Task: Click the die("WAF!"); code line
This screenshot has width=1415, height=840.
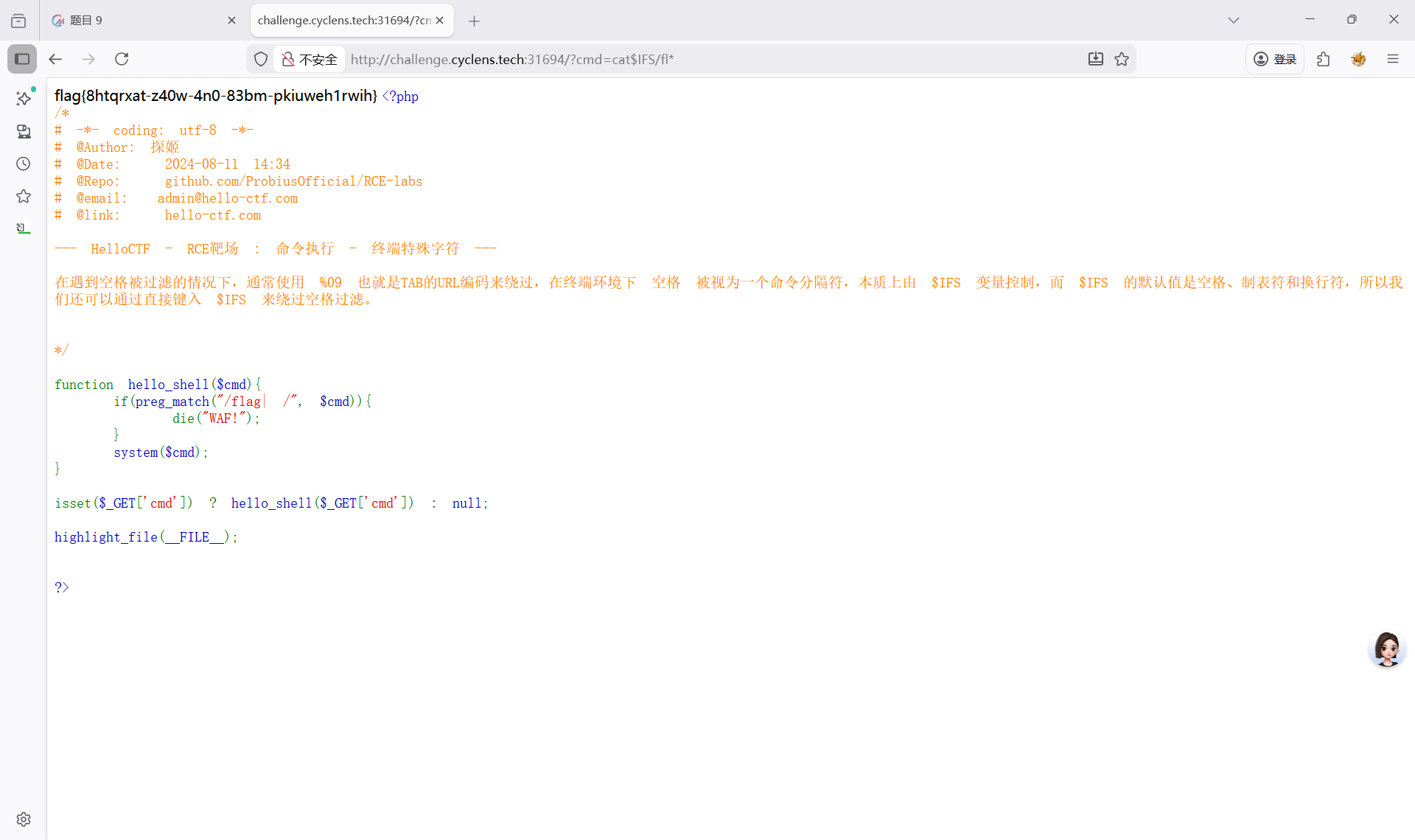Action: pyautogui.click(x=216, y=419)
